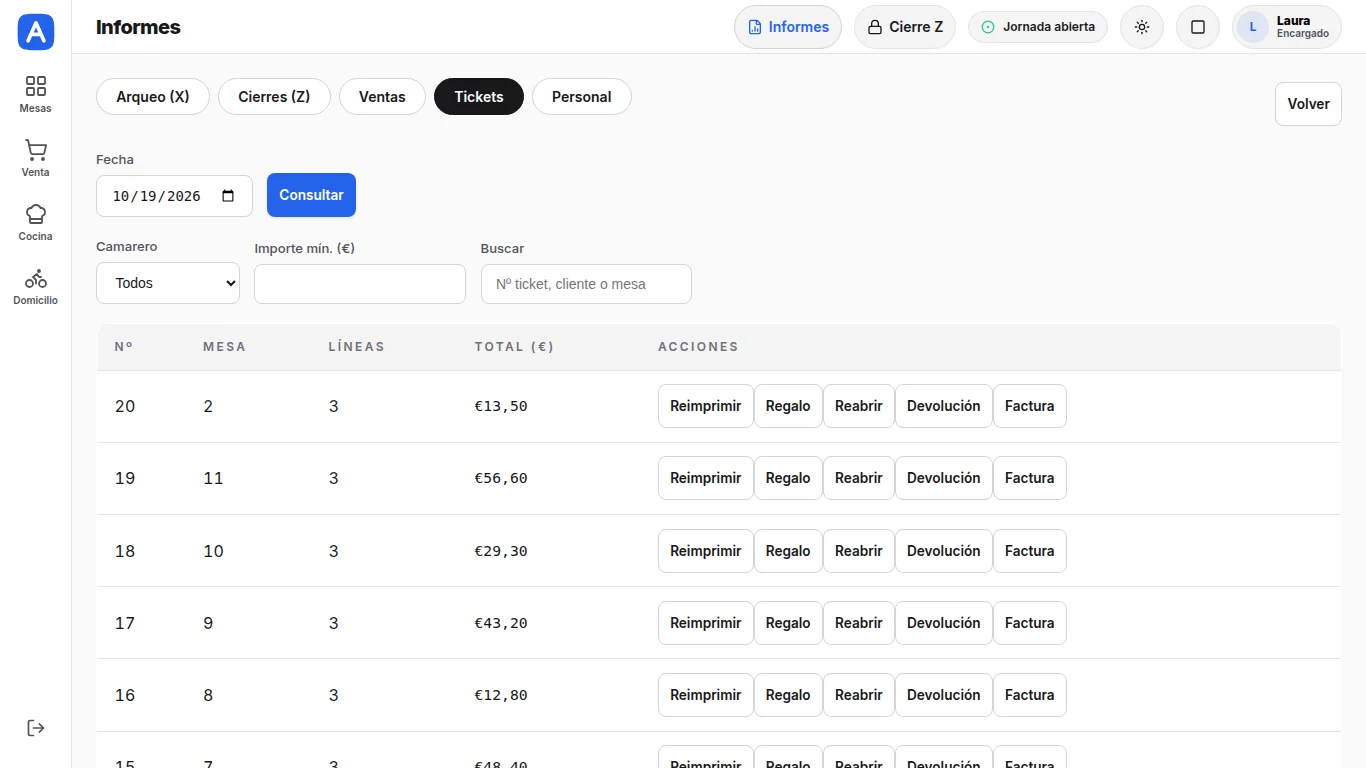Reabrir ticket 16
The width and height of the screenshot is (1366, 768).
pyautogui.click(x=859, y=695)
